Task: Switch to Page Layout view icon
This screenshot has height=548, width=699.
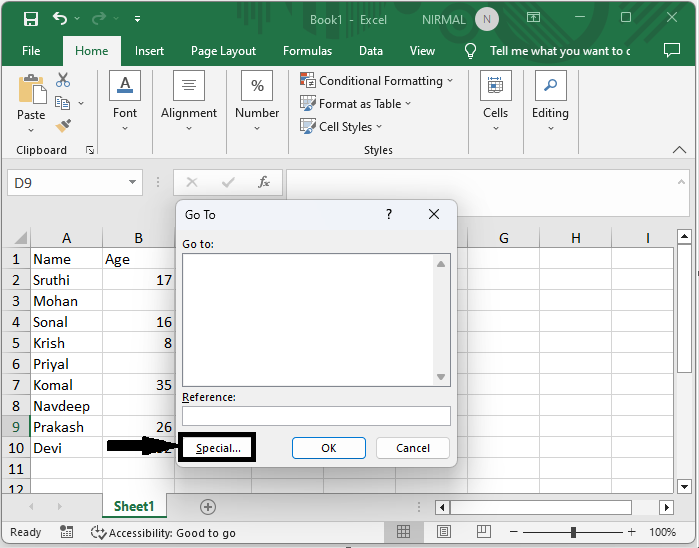Action: pos(443,532)
